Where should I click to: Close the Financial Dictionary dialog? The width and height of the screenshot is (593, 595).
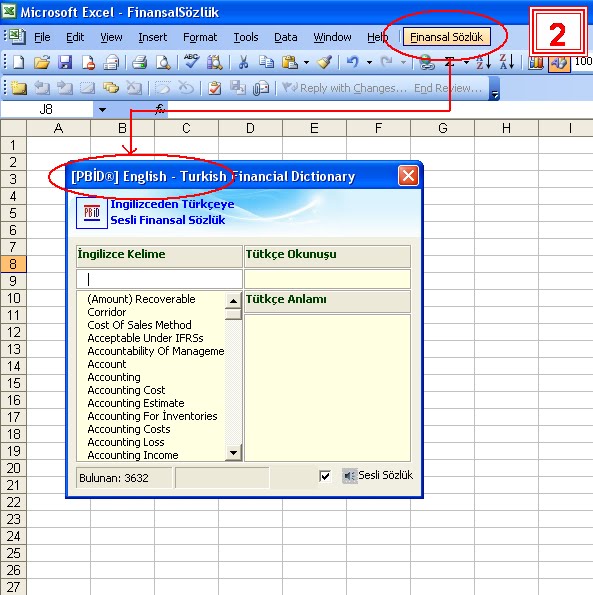point(408,176)
